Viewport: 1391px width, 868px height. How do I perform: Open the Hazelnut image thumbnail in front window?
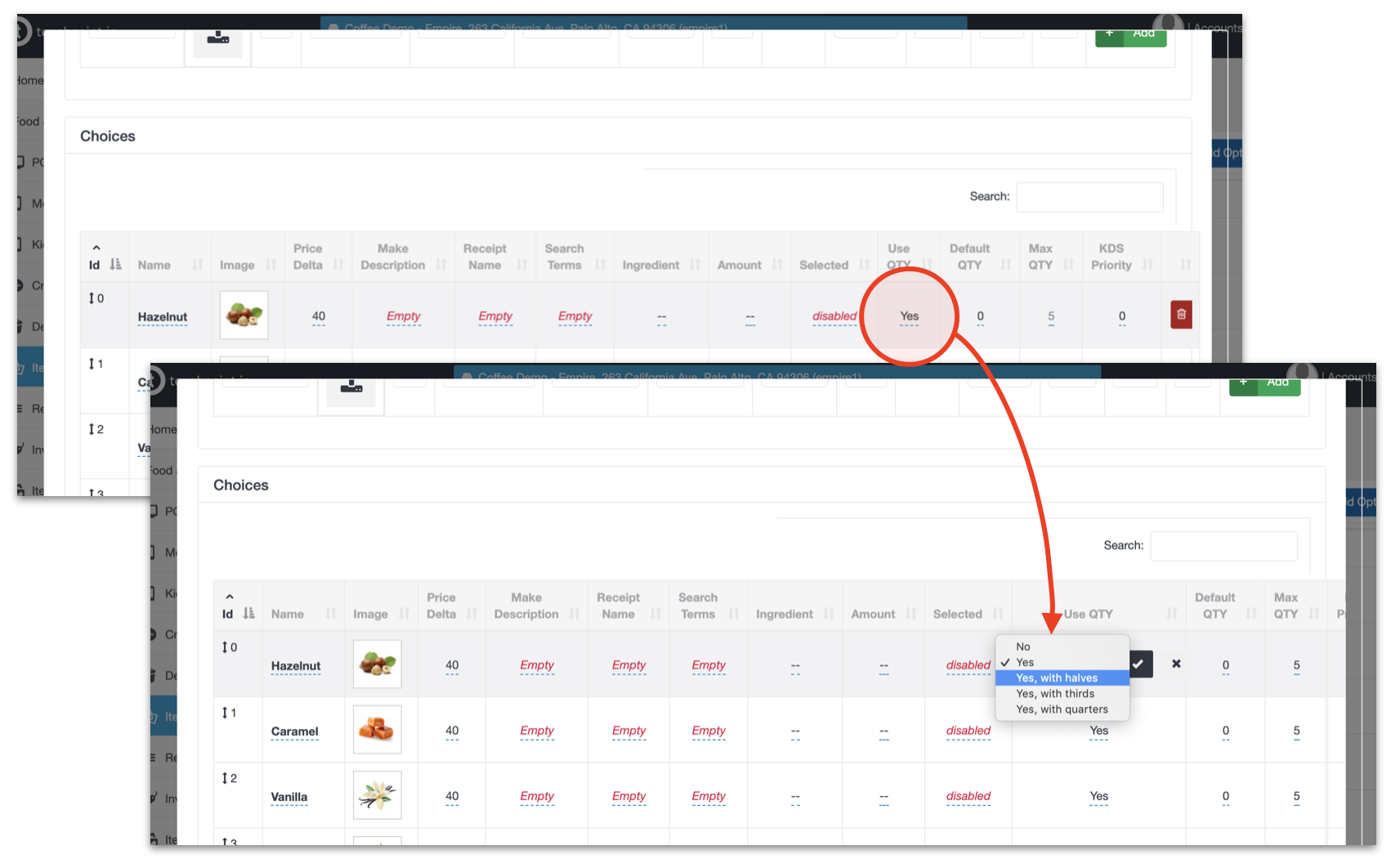(x=377, y=664)
